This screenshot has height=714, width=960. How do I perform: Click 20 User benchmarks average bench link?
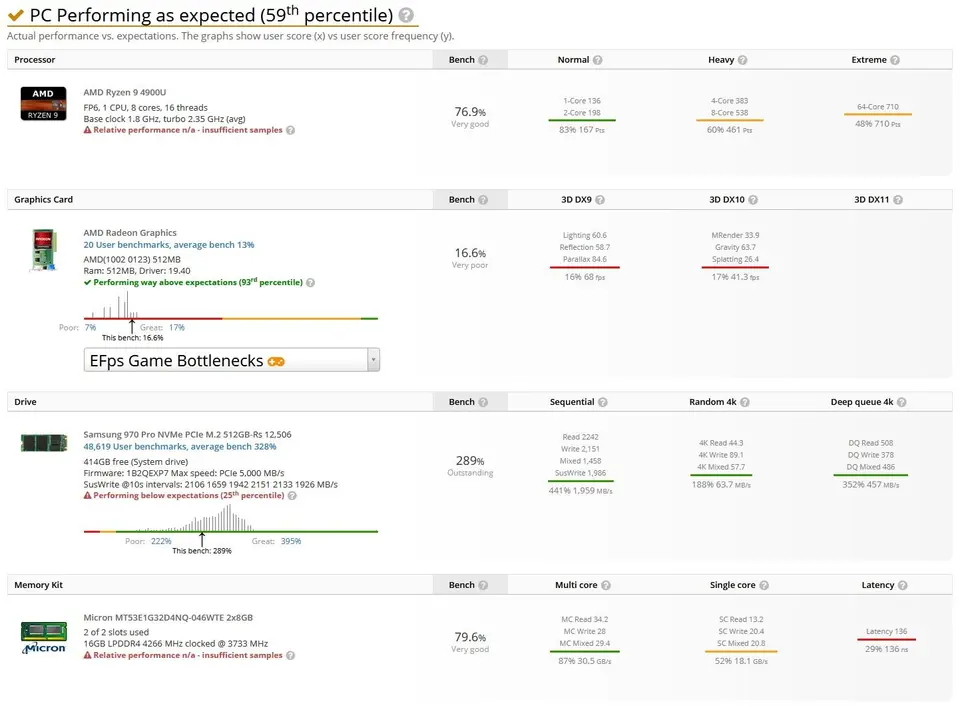(x=169, y=245)
